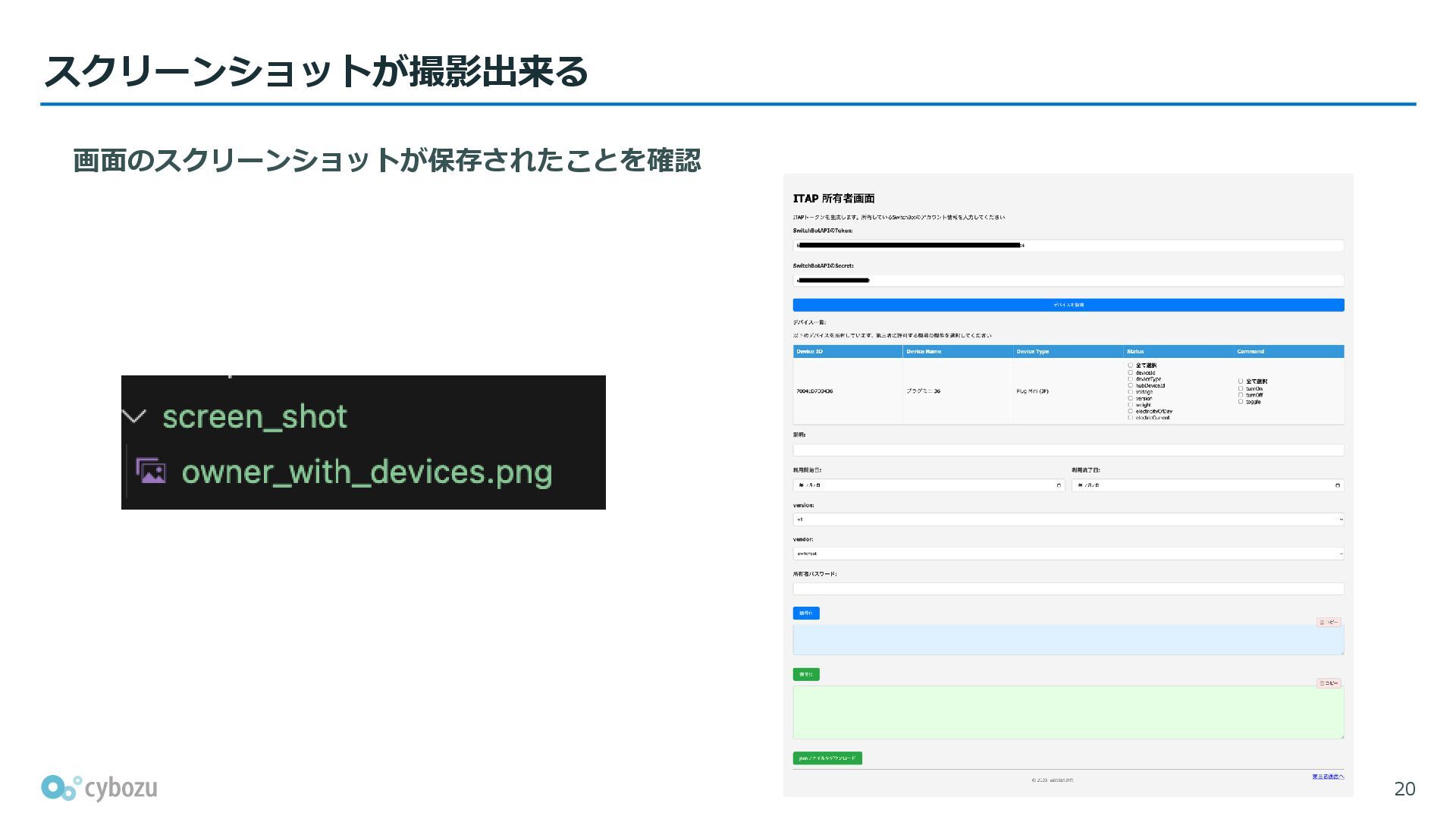This screenshot has width=1456, height=819.
Task: Open the version dropdown
Action: click(1068, 519)
